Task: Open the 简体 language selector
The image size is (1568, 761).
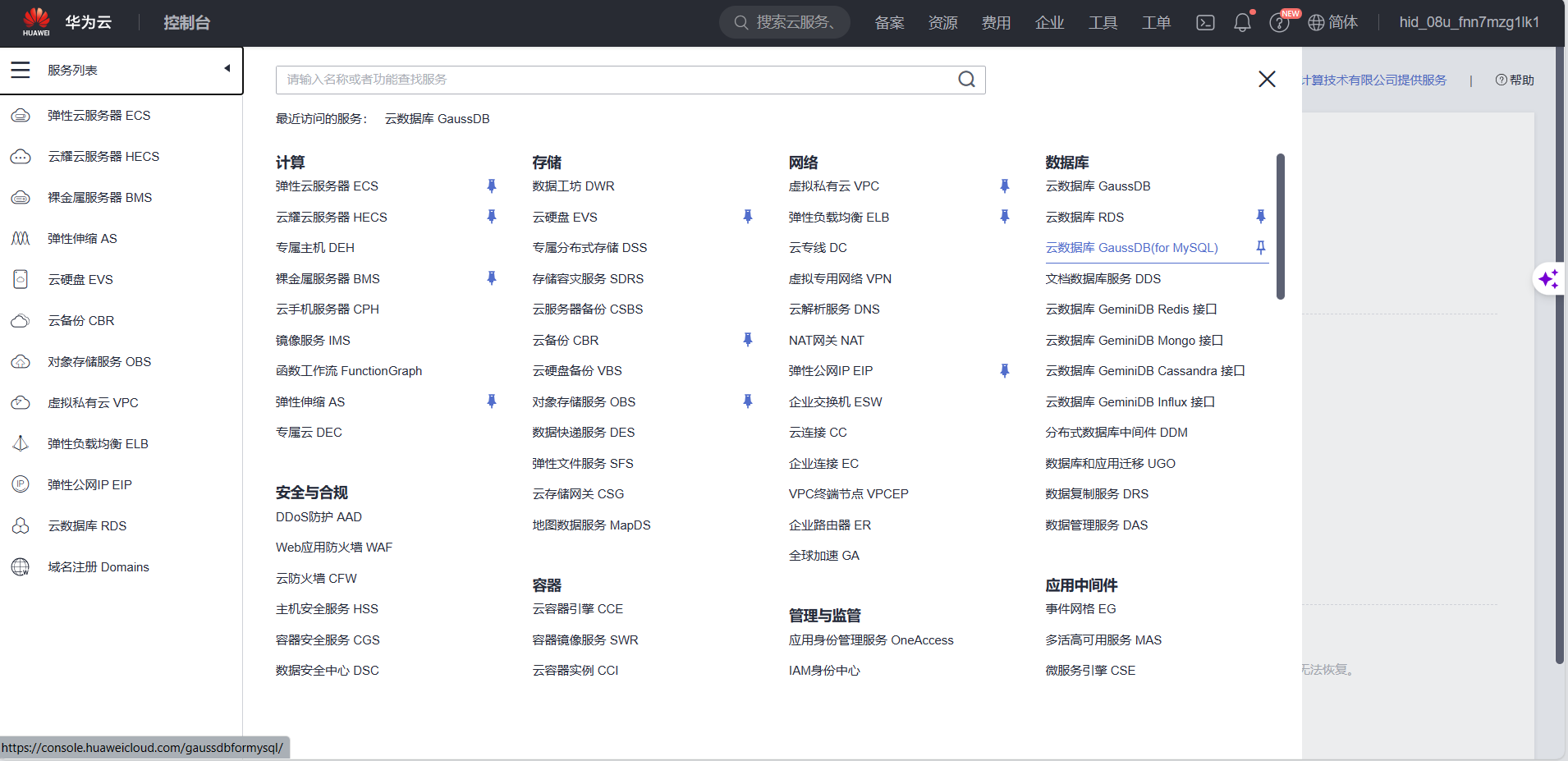Action: click(x=1333, y=22)
